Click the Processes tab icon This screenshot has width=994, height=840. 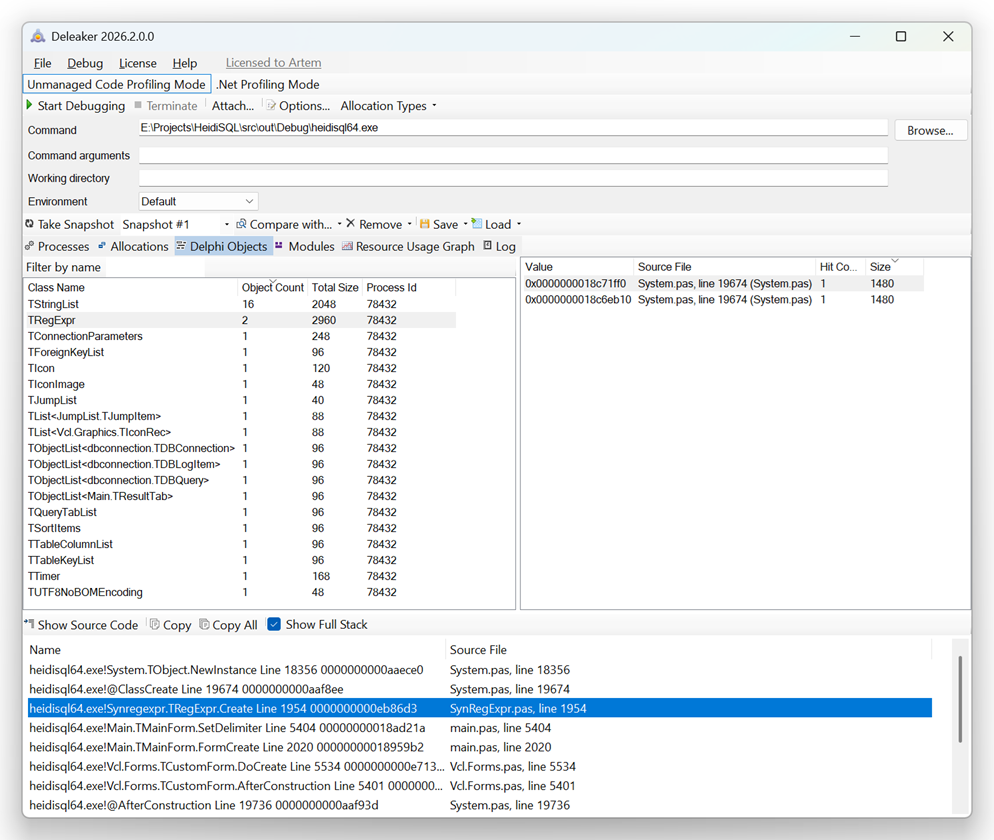[29, 246]
